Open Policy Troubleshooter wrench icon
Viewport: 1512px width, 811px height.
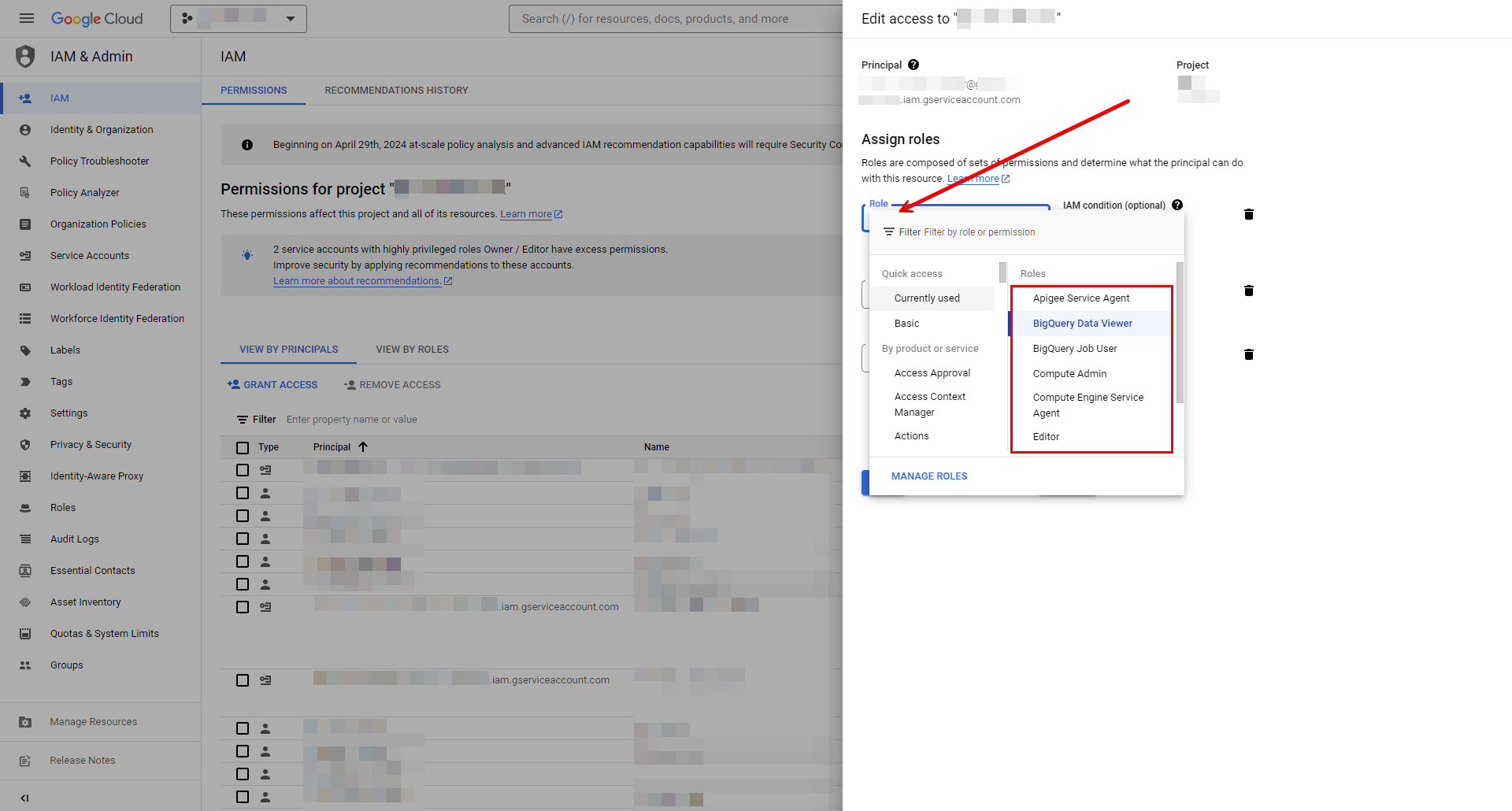click(25, 161)
